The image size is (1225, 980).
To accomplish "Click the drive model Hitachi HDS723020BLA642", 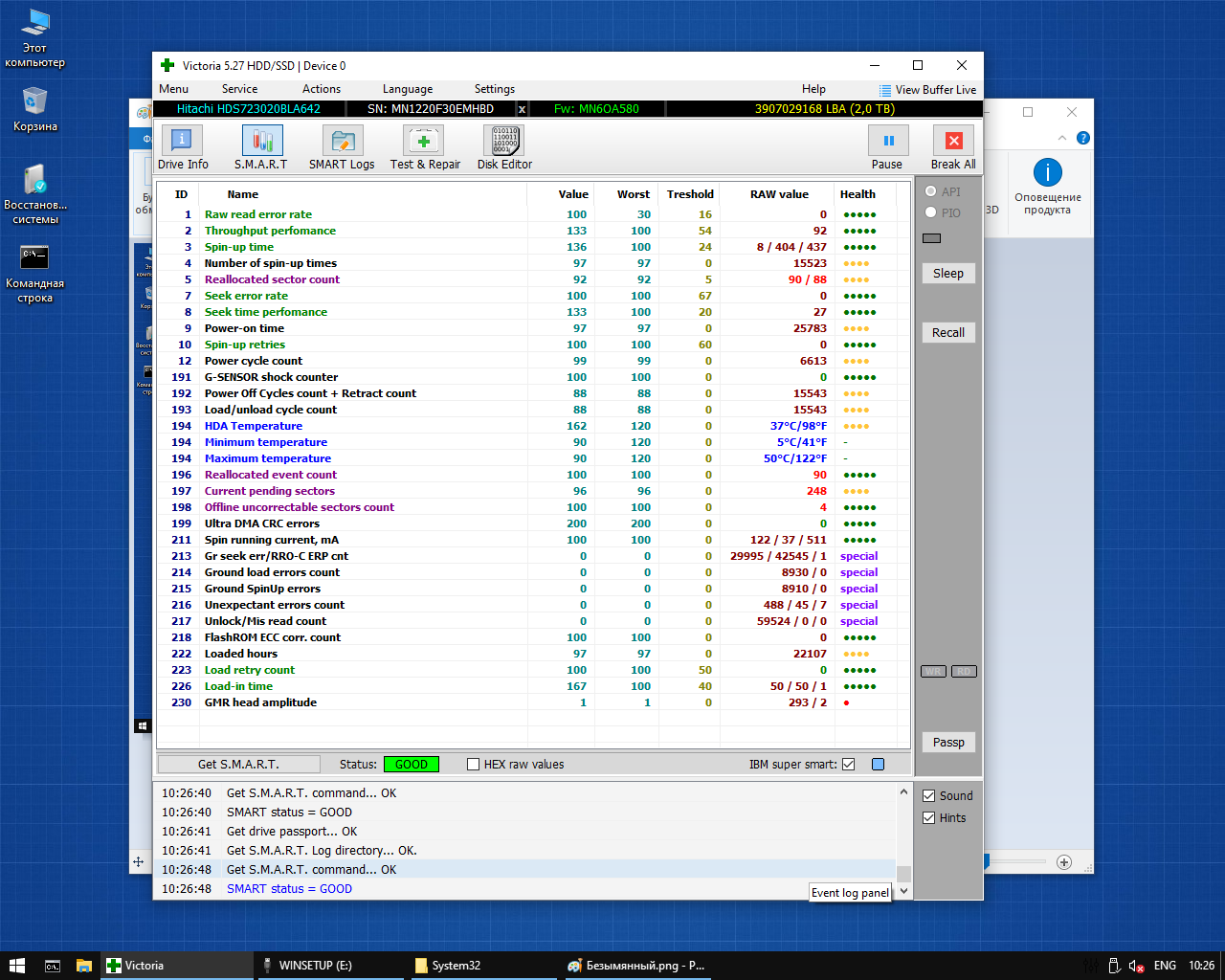I will 249,109.
